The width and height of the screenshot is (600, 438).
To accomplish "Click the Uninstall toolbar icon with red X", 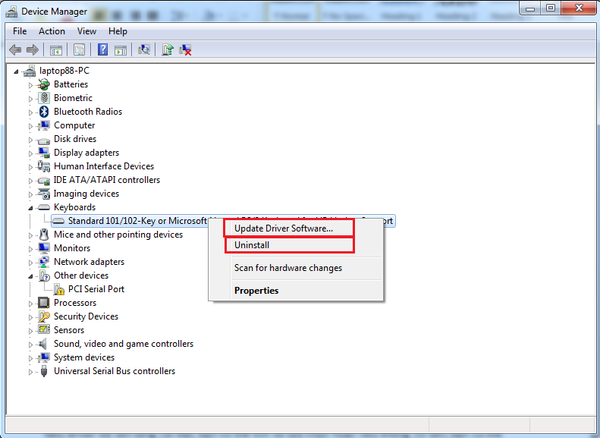I will 185,50.
